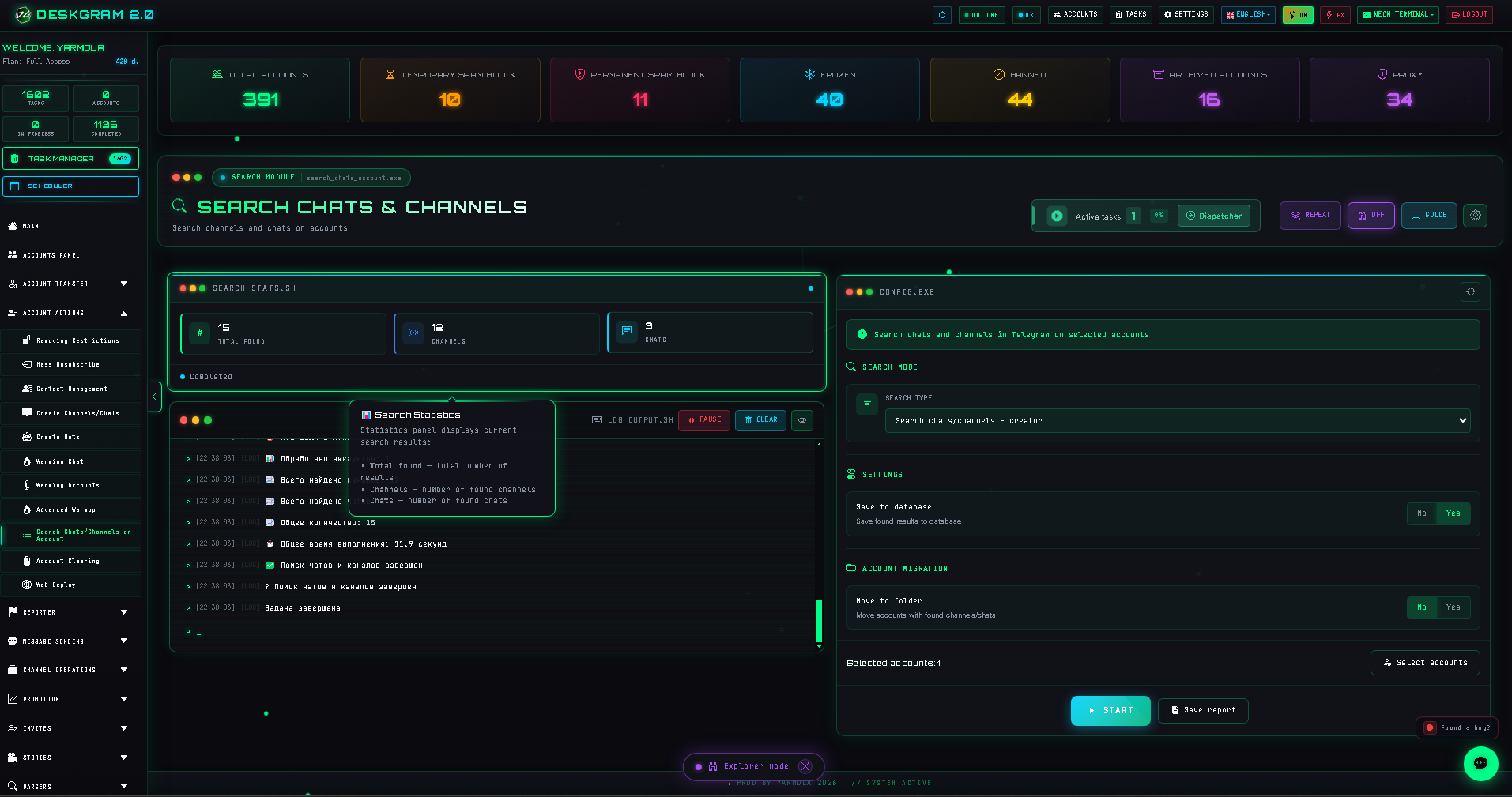Click the Warming Chat flame icon
This screenshot has width=1512, height=797.
click(27, 461)
